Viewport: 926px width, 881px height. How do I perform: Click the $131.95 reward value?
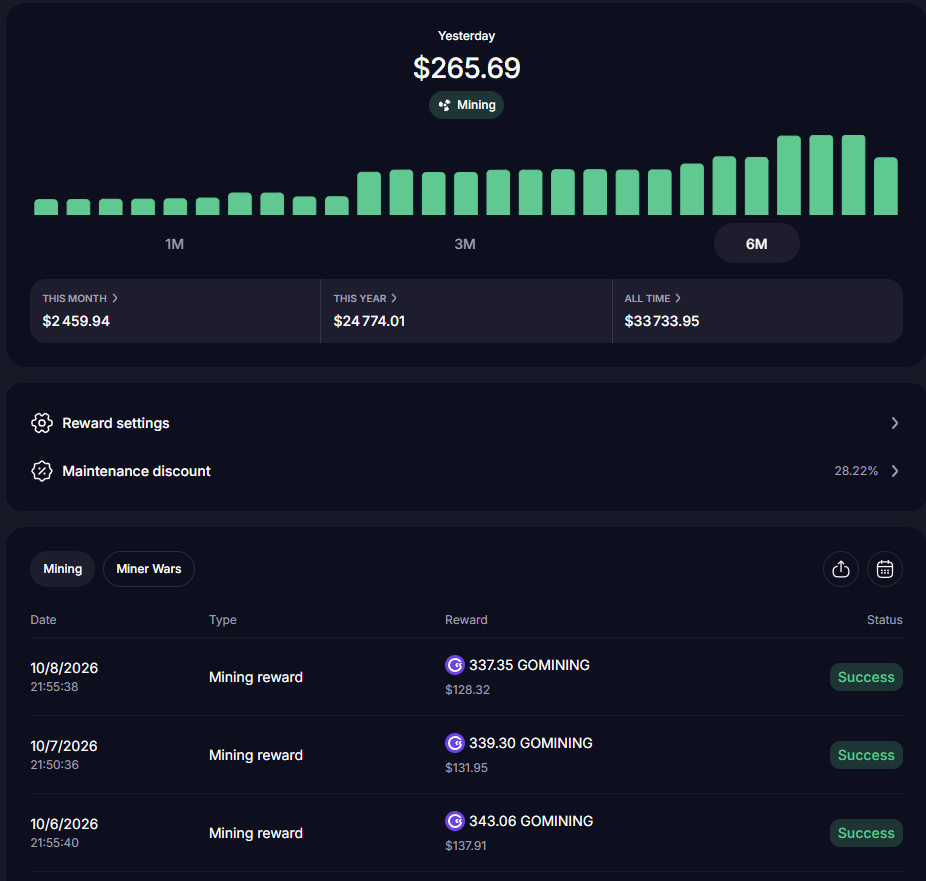[x=466, y=768]
